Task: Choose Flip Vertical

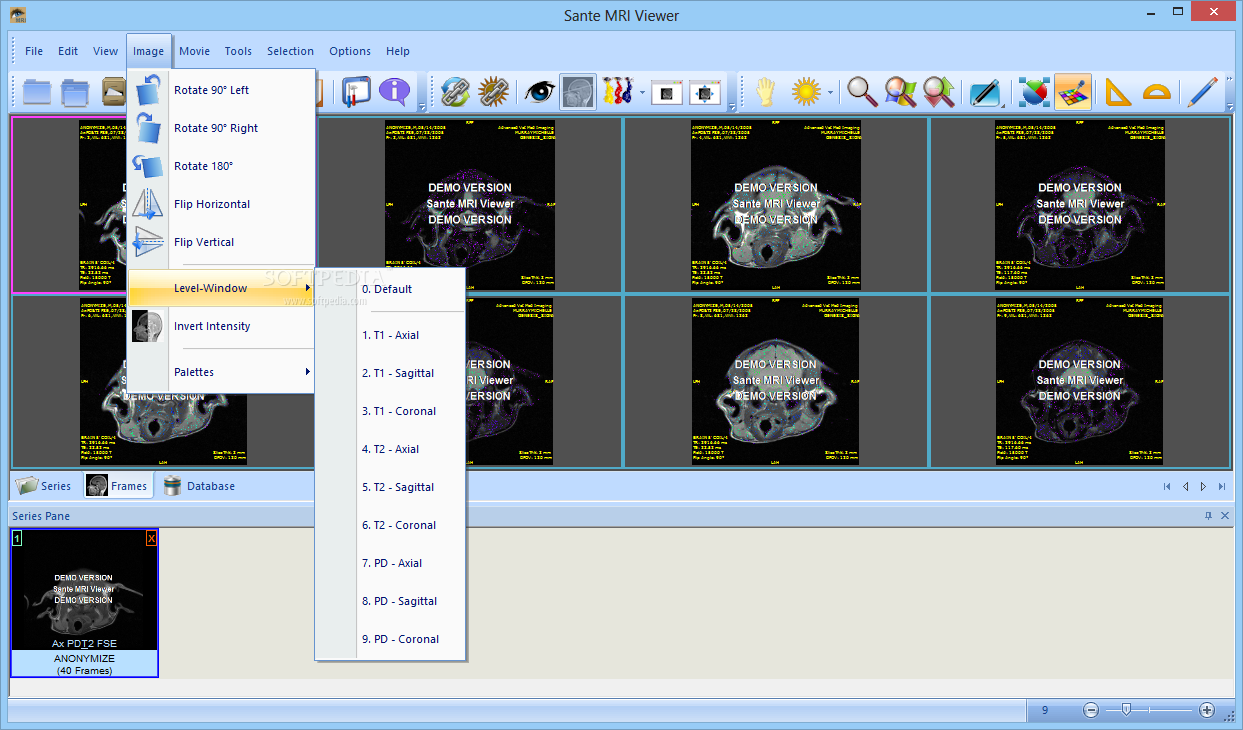Action: (x=221, y=242)
